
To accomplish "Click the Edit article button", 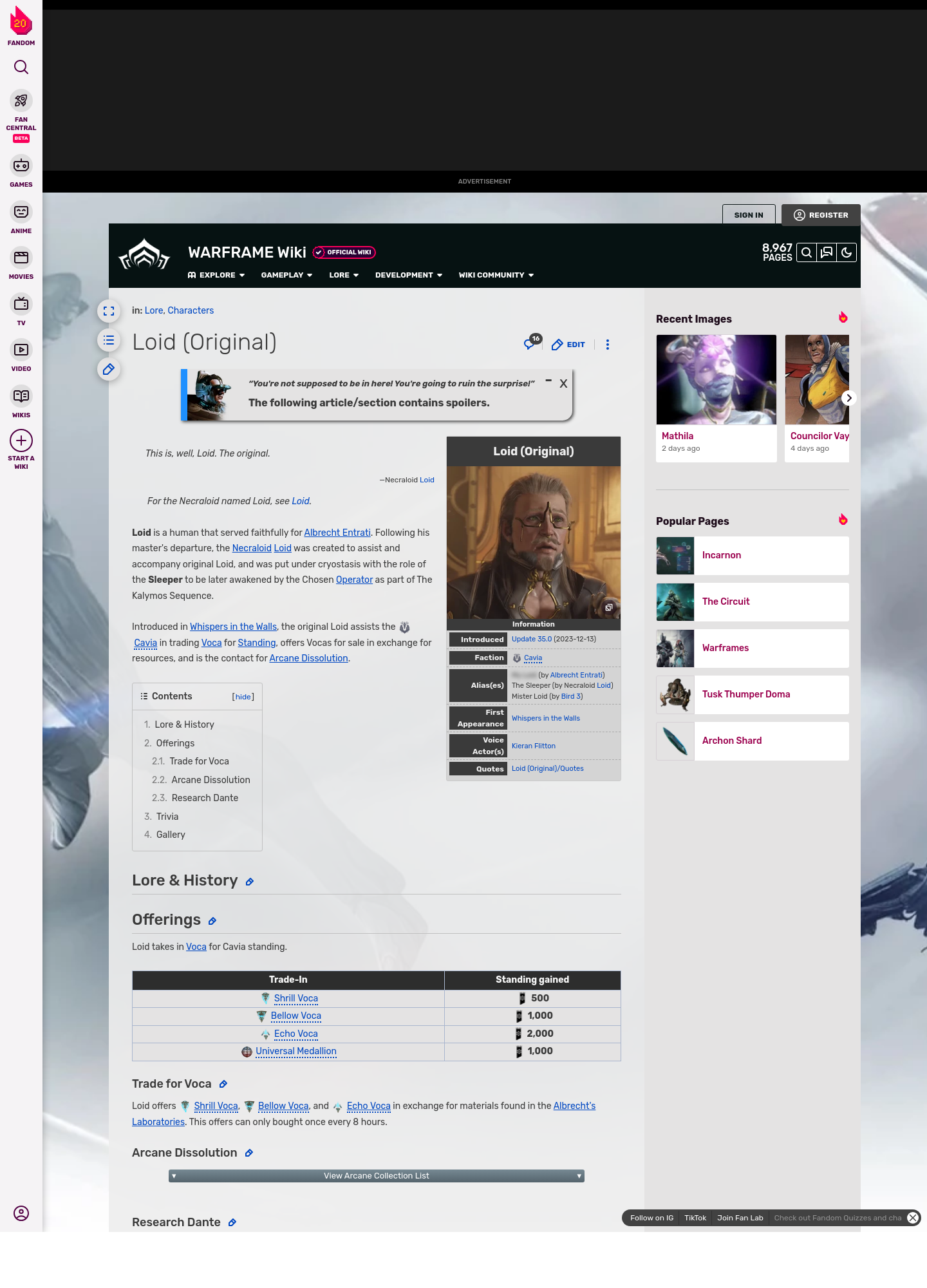I will [x=568, y=345].
